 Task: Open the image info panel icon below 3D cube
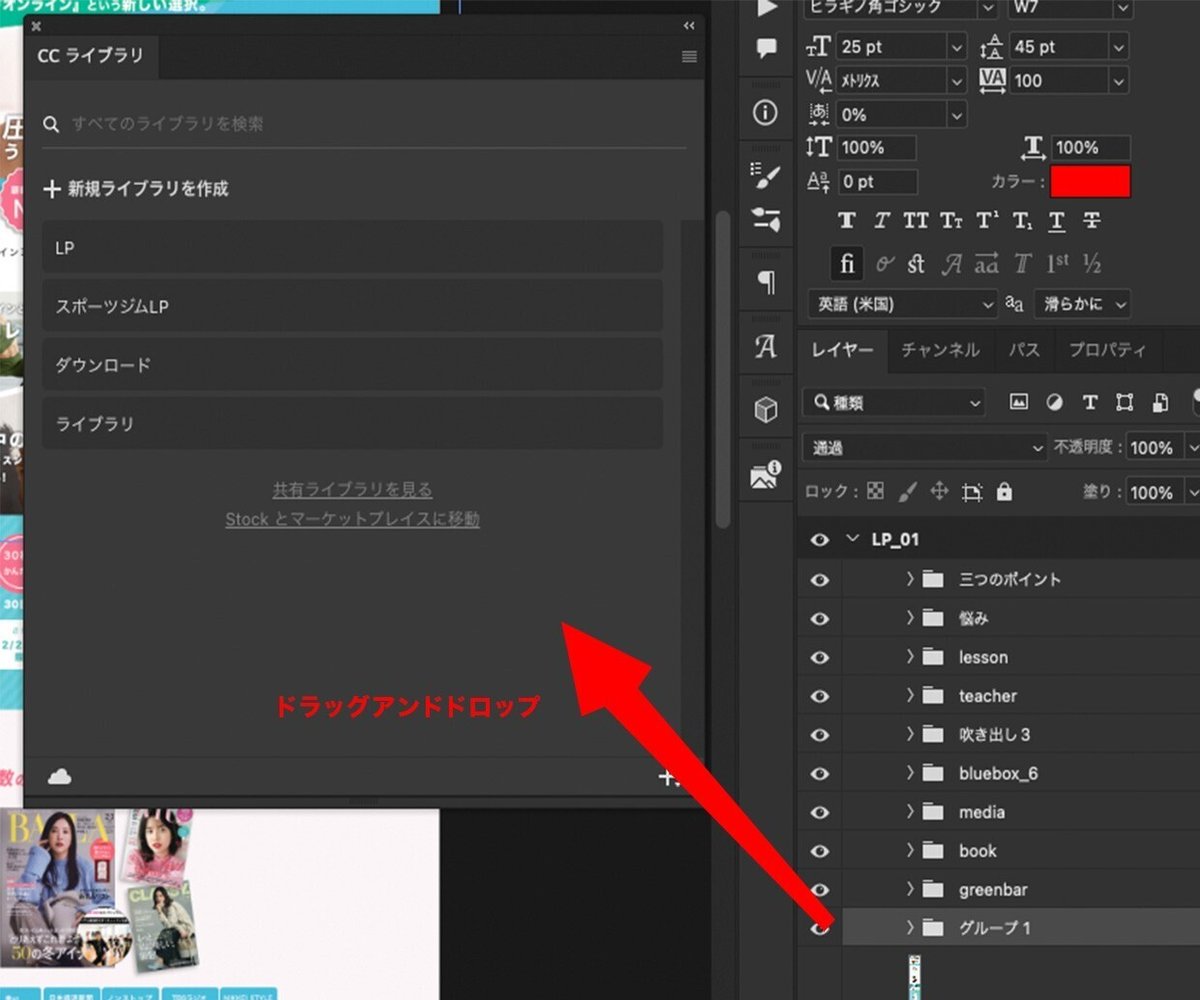pyautogui.click(x=765, y=475)
